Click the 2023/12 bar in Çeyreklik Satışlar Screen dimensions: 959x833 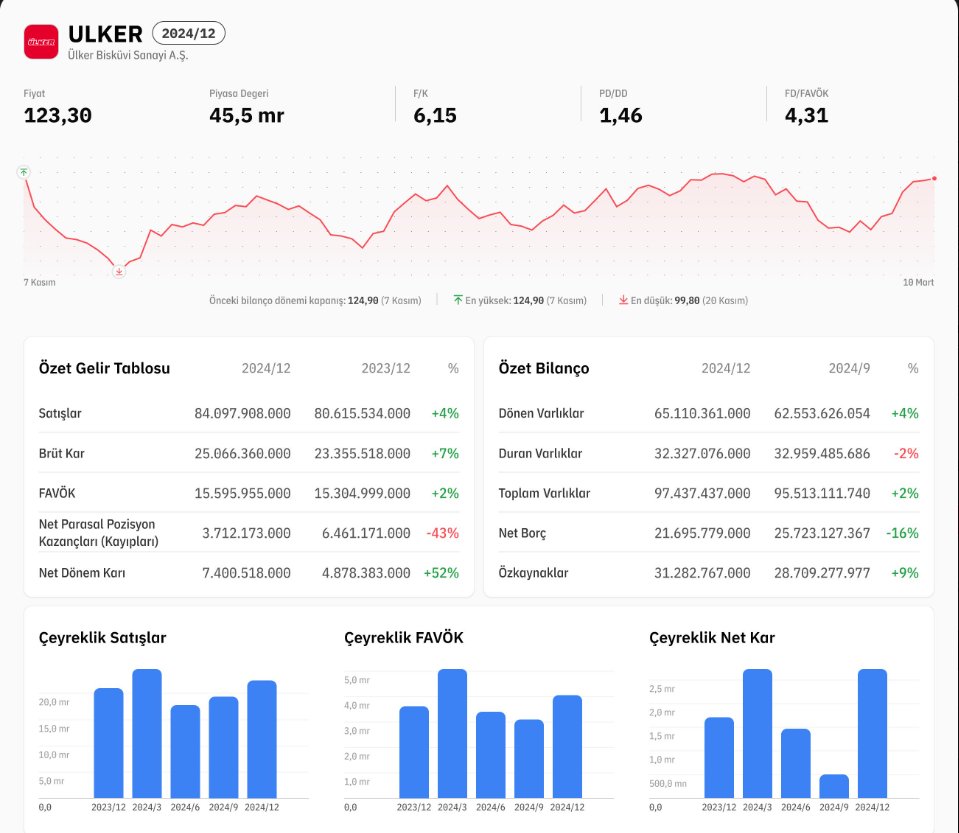pyautogui.click(x=108, y=743)
